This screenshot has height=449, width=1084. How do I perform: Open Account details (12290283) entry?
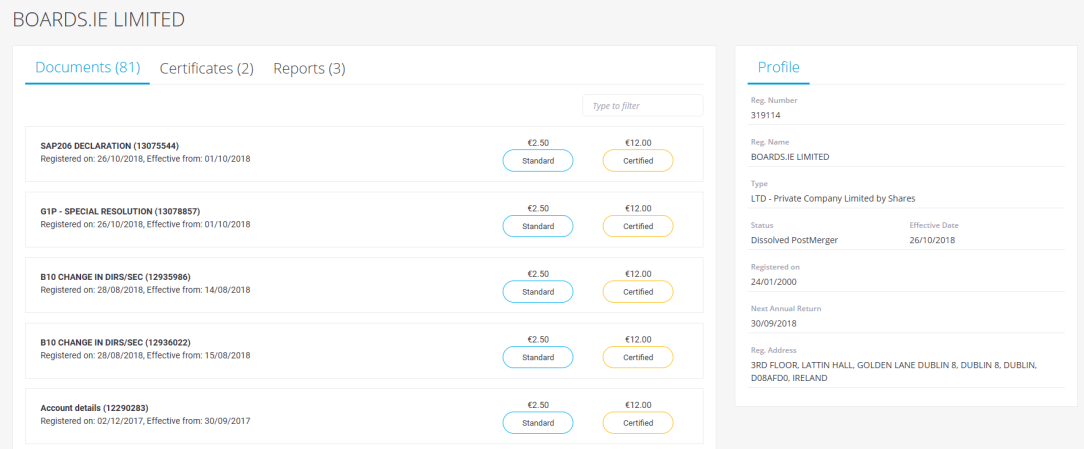pos(95,408)
